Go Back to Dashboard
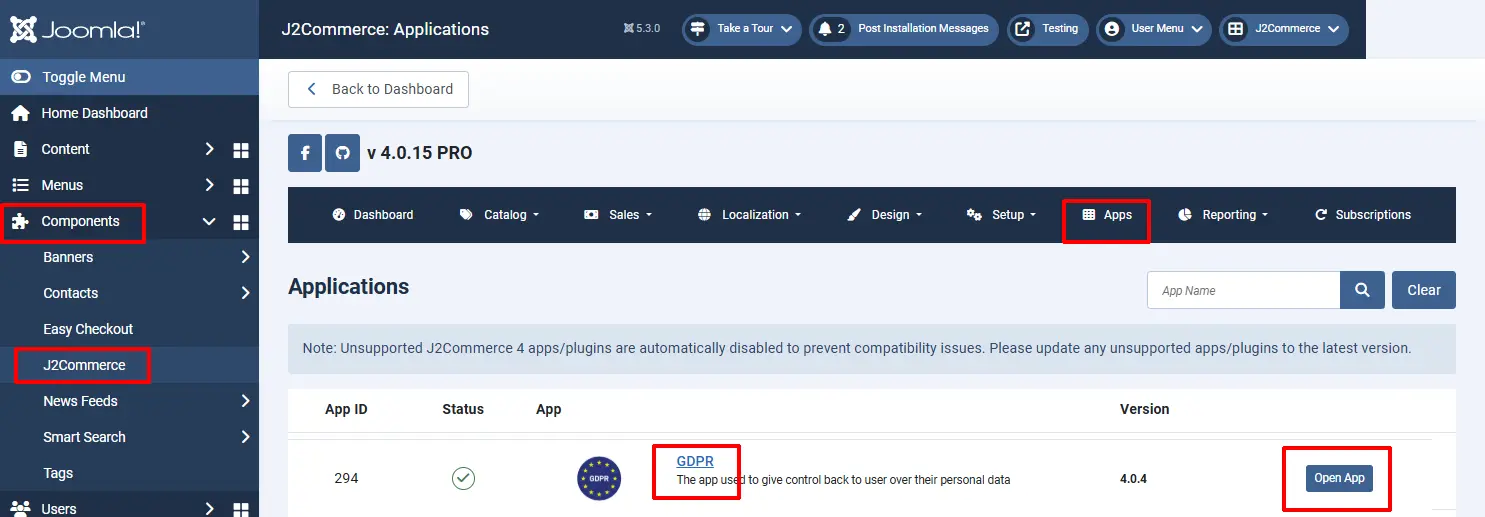 [378, 89]
